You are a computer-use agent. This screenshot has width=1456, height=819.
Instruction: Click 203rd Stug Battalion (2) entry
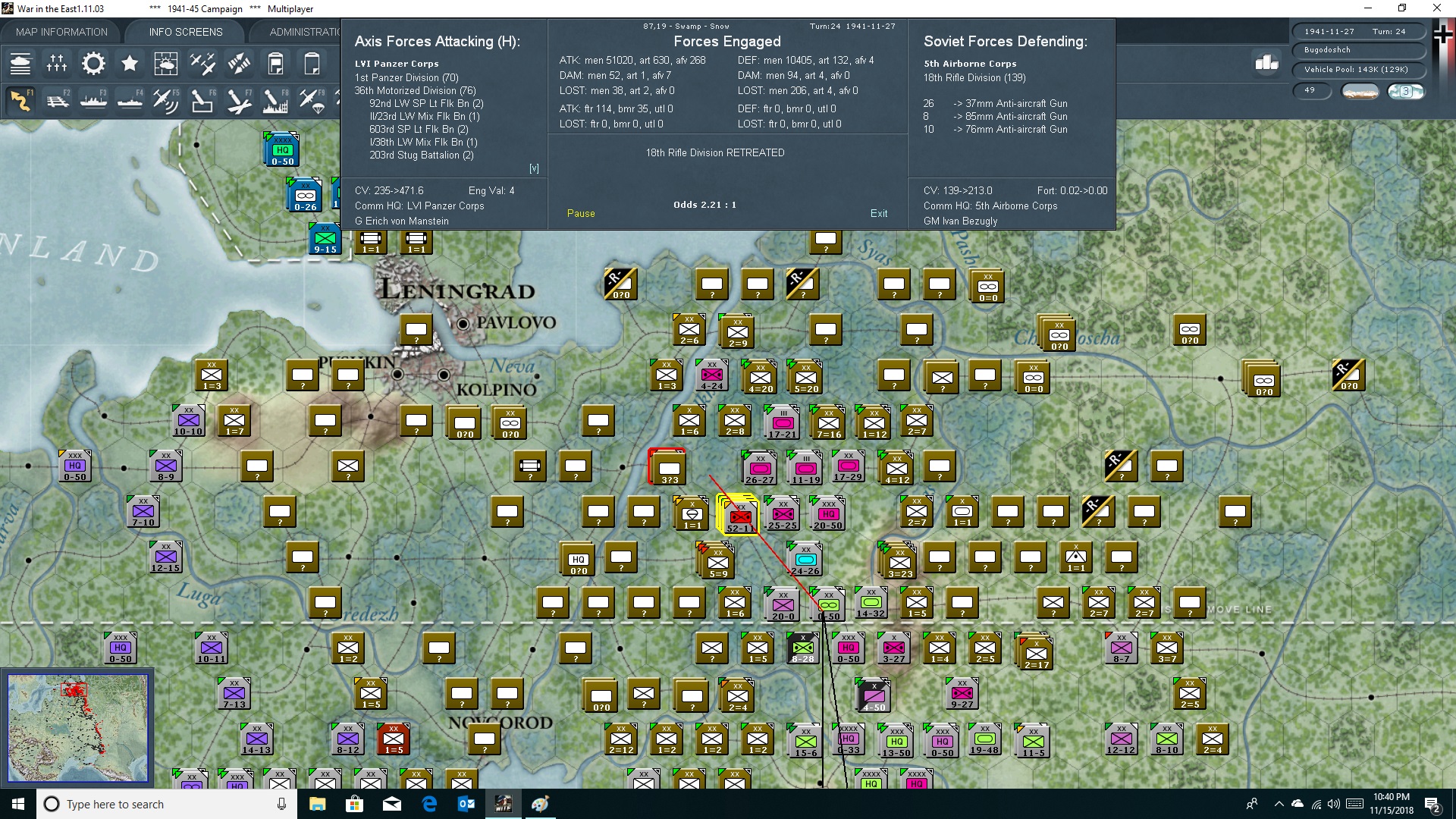click(421, 155)
